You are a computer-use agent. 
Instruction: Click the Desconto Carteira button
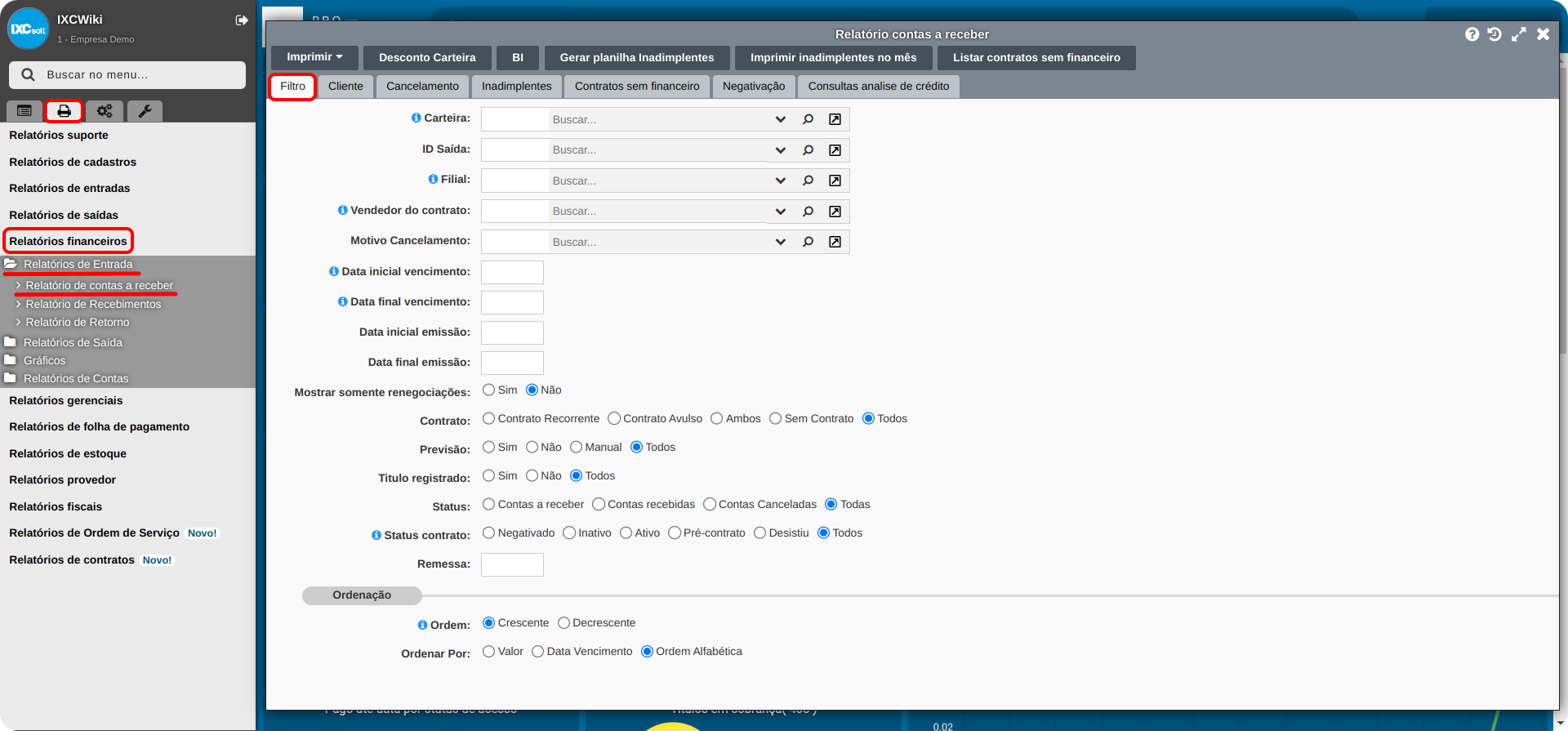[x=427, y=57]
